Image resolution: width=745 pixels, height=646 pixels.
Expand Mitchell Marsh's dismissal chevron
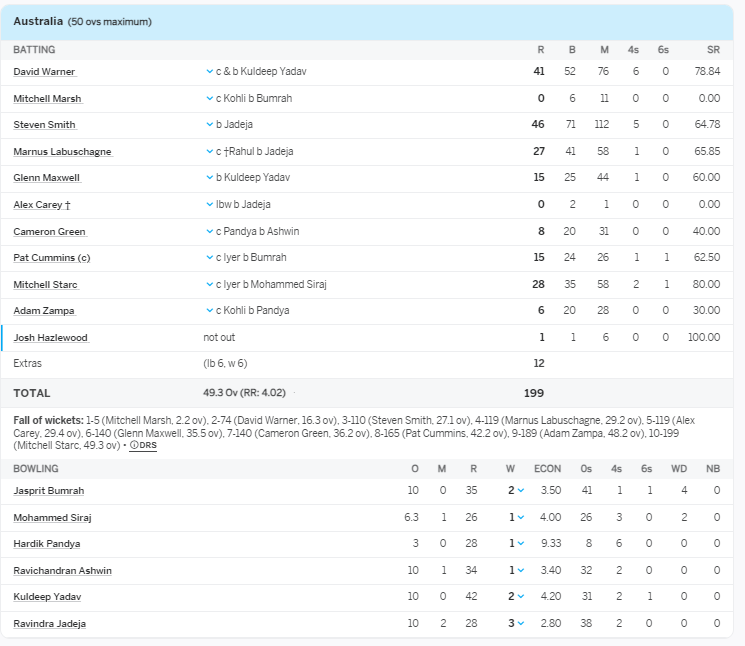point(209,99)
